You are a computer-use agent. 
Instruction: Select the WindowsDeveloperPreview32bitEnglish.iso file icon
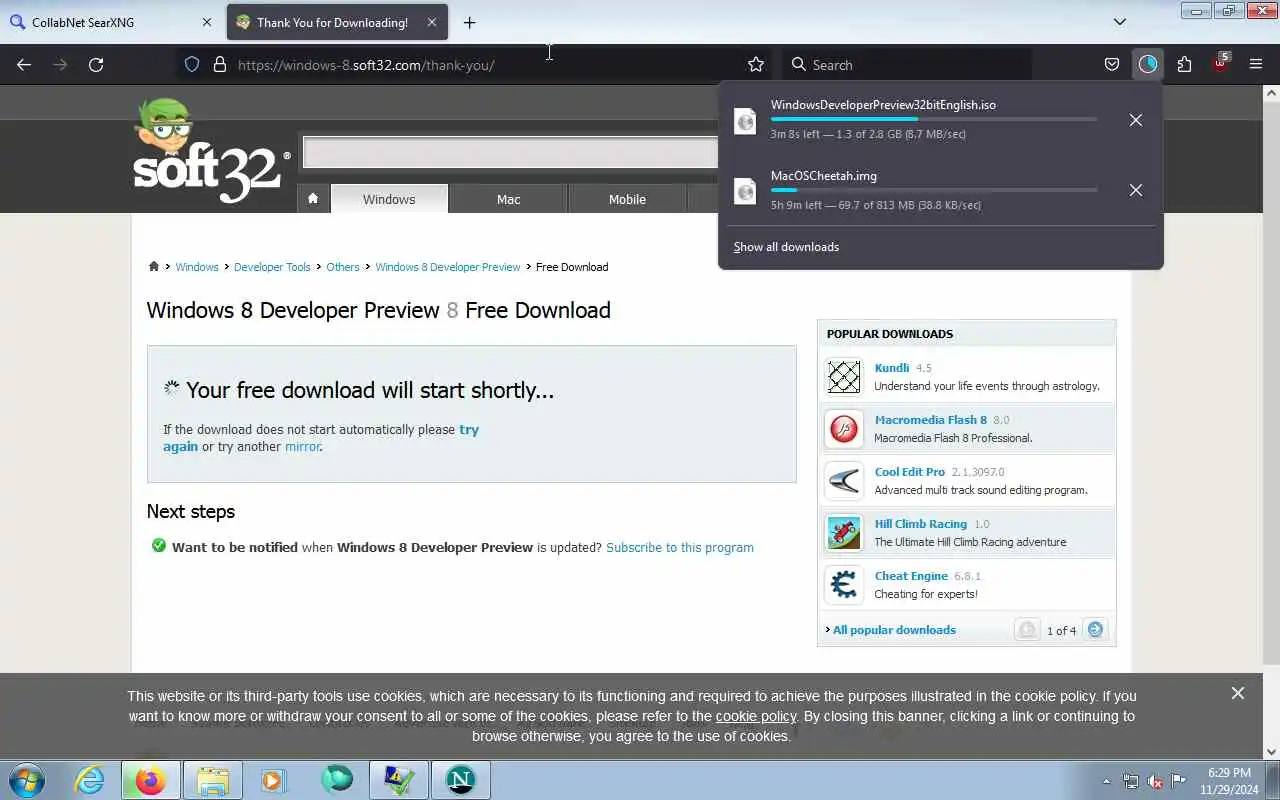745,121
